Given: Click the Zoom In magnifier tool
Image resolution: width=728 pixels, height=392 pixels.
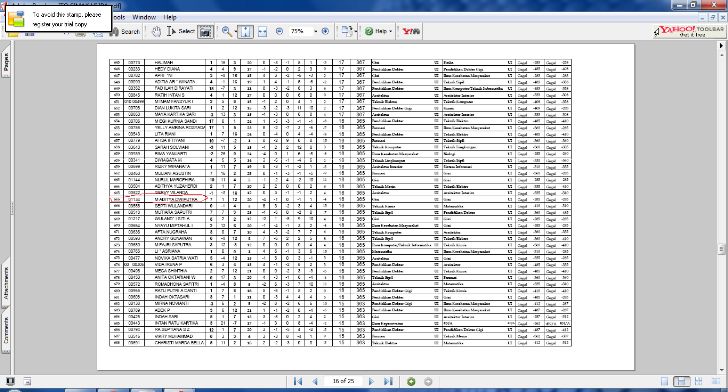Looking at the screenshot, I should point(227,32).
